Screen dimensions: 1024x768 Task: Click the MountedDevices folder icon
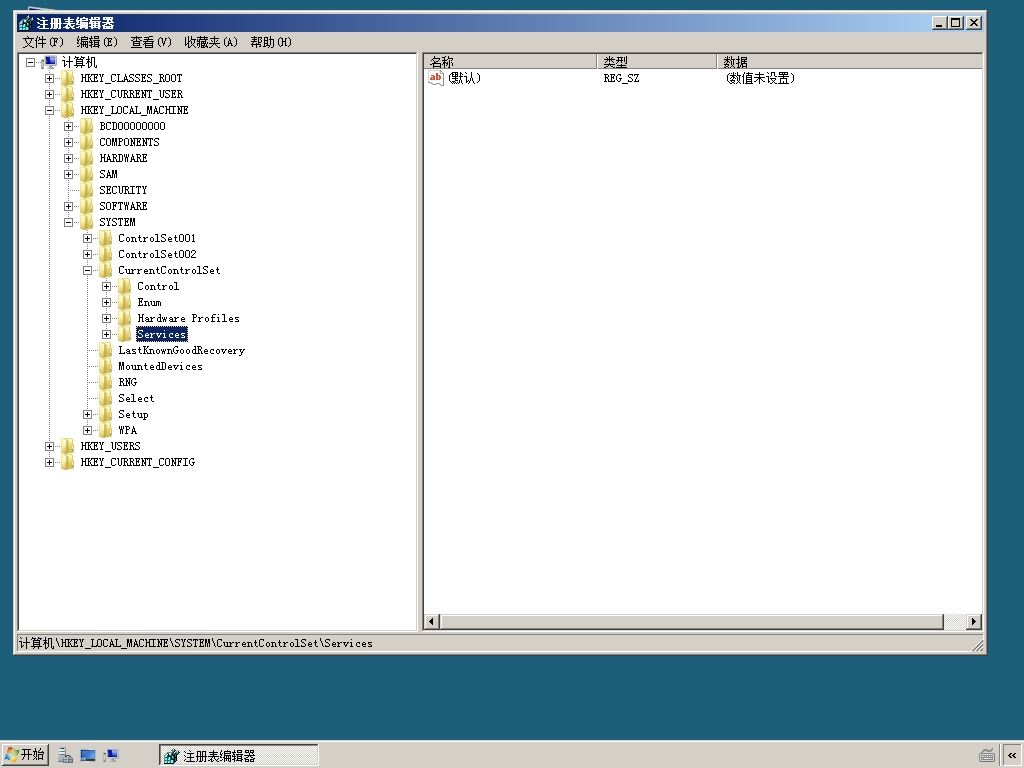click(x=105, y=366)
